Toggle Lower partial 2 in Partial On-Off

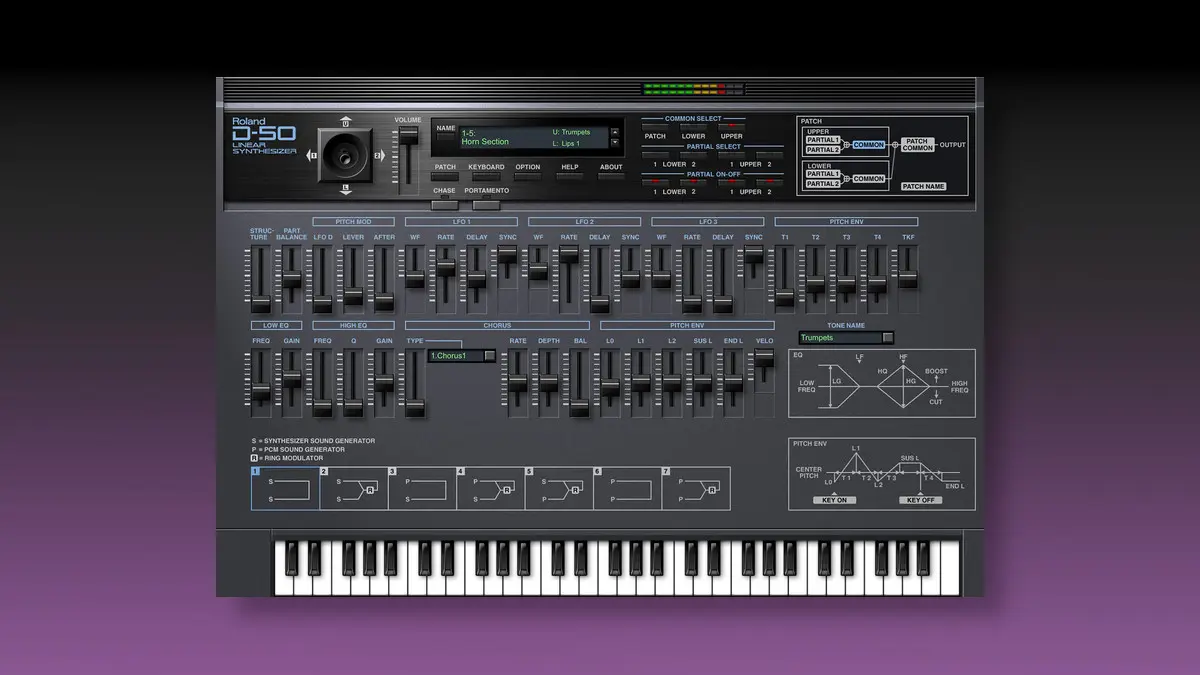click(693, 183)
